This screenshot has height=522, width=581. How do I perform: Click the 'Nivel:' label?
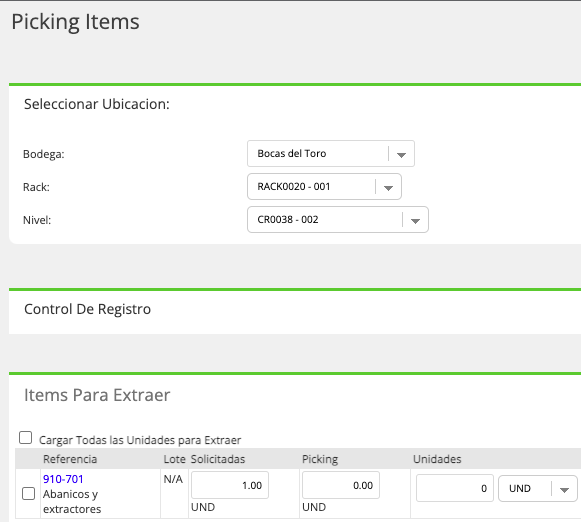click(37, 220)
